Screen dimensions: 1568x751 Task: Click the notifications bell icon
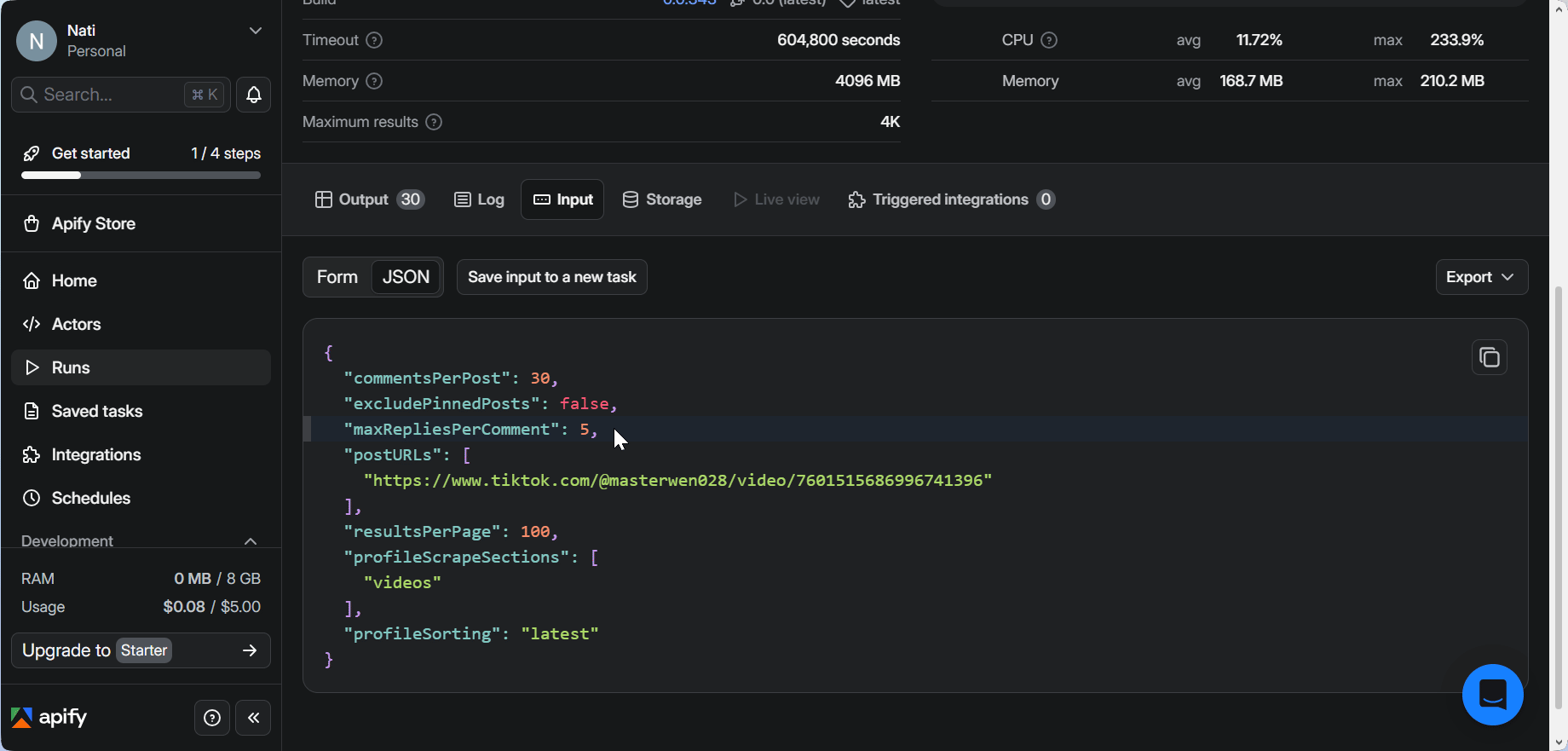(253, 95)
